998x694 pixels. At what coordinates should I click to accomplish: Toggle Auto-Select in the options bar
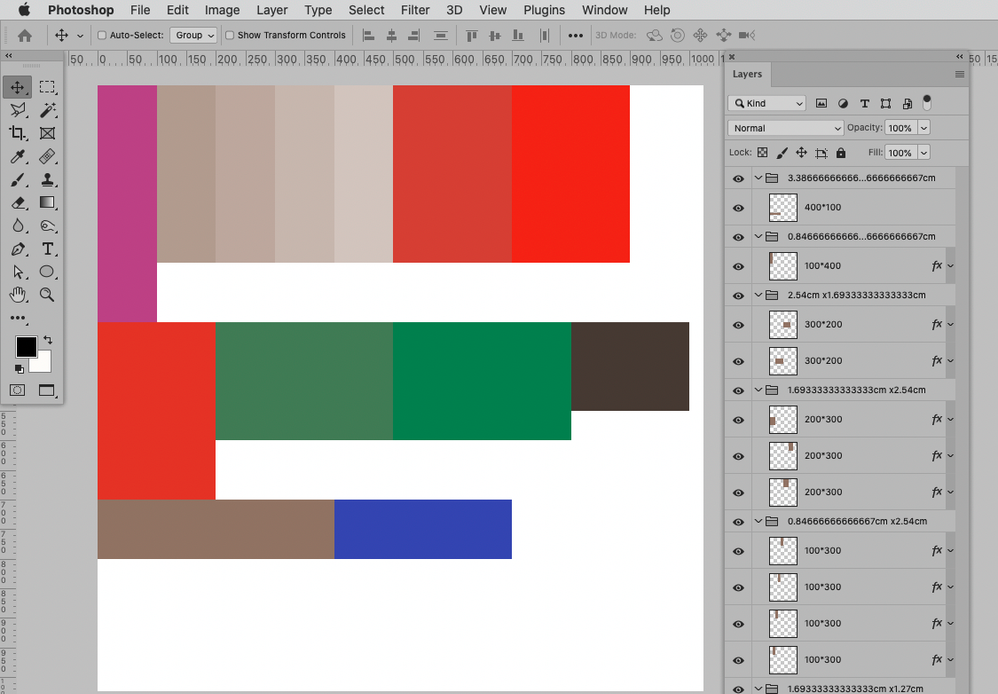(x=101, y=34)
